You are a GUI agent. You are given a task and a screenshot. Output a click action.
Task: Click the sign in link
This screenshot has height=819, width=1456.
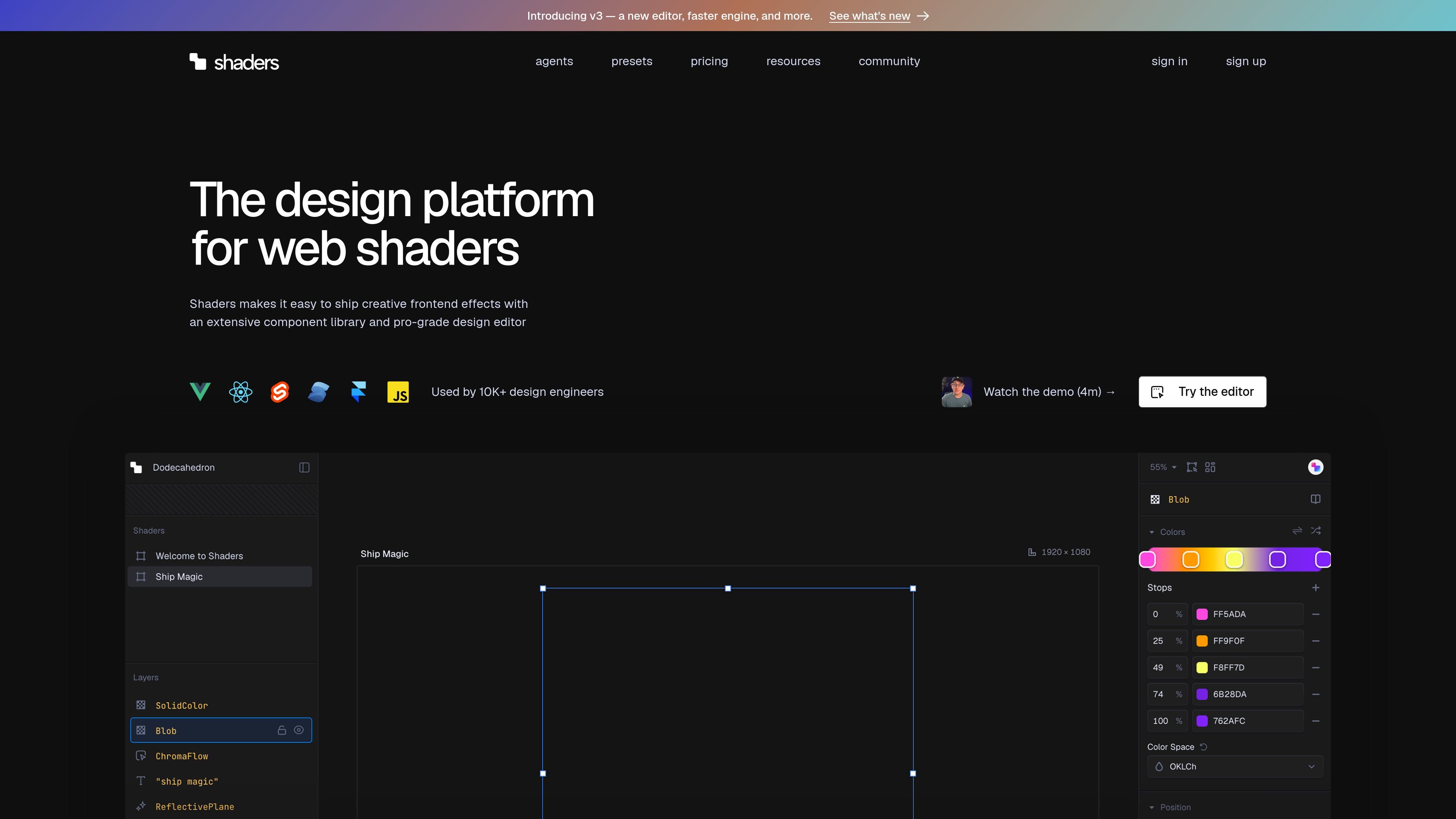[x=1169, y=61]
